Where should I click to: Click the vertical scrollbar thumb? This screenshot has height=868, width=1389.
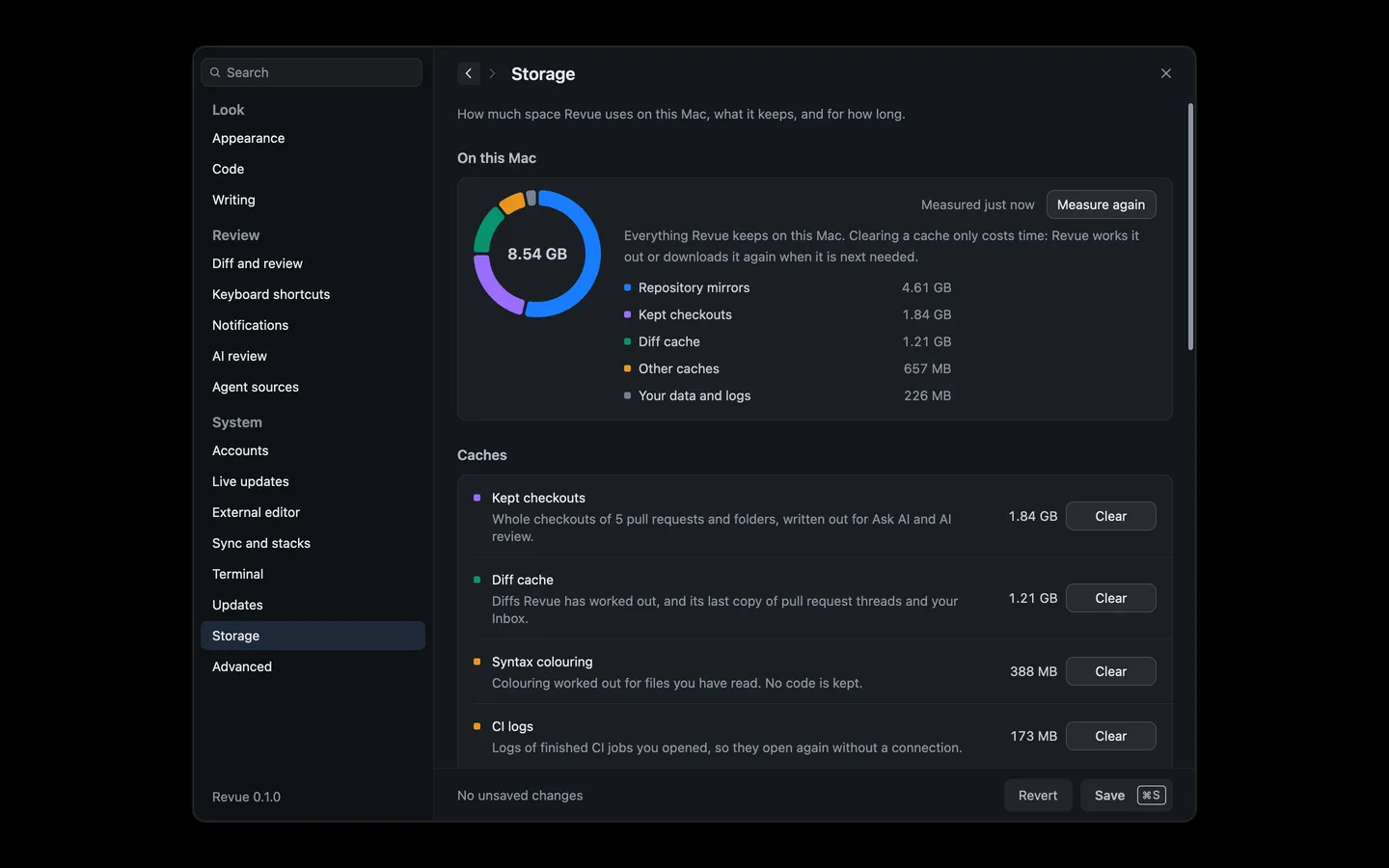pos(1190,227)
